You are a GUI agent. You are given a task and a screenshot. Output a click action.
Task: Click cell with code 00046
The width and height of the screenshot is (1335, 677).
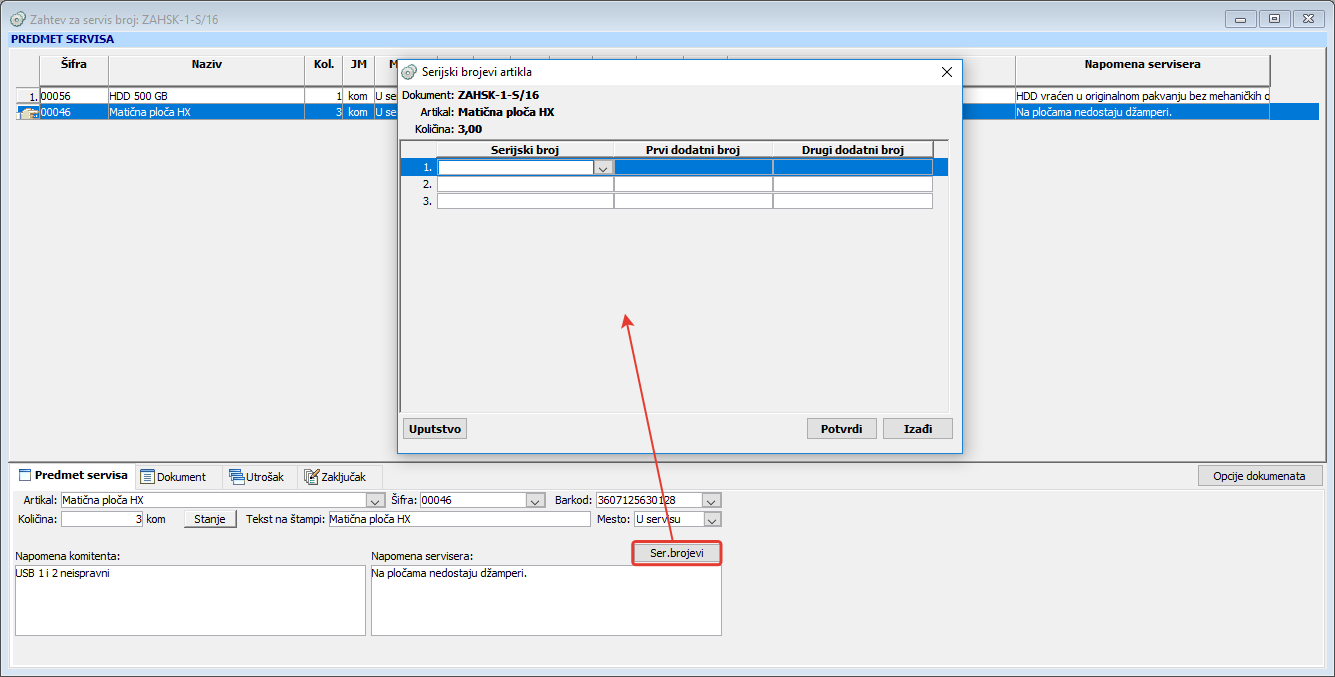73,112
